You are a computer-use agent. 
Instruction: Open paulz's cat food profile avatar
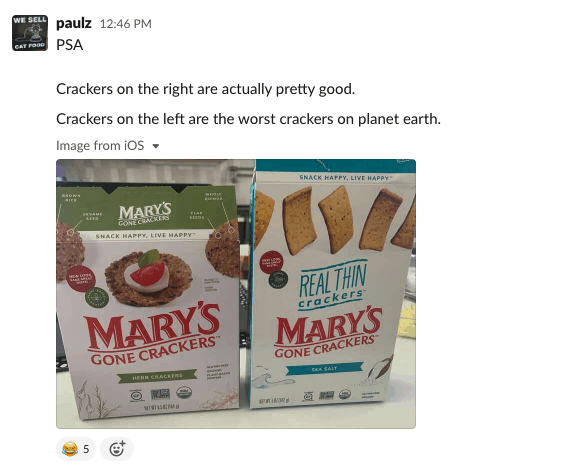[30, 33]
